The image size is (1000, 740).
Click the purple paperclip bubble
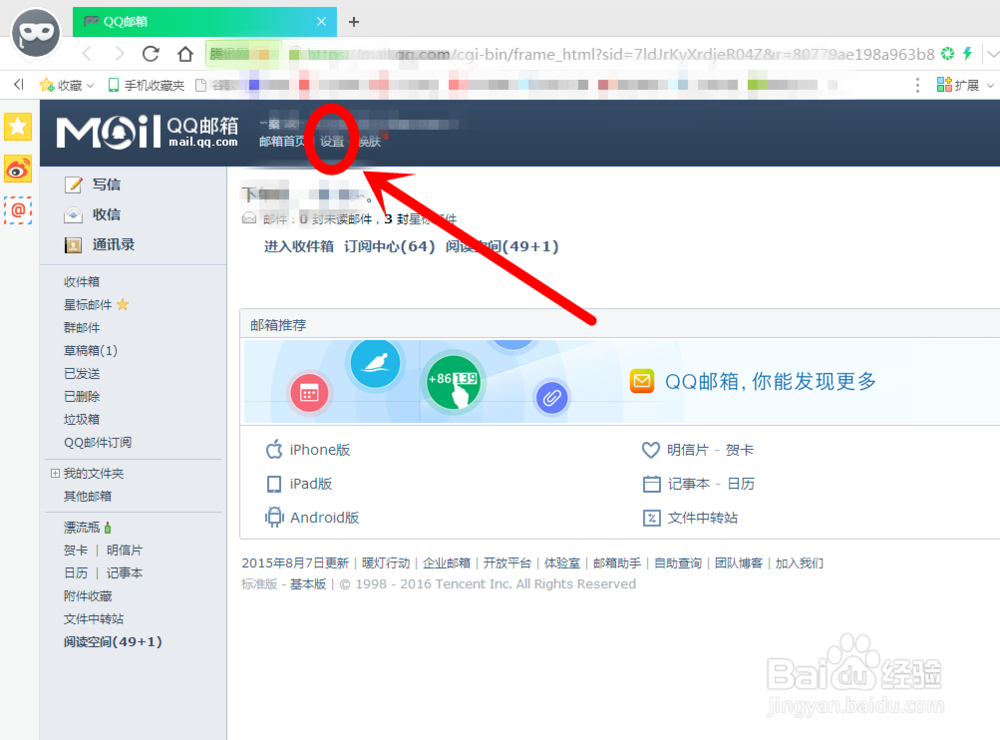click(x=552, y=397)
